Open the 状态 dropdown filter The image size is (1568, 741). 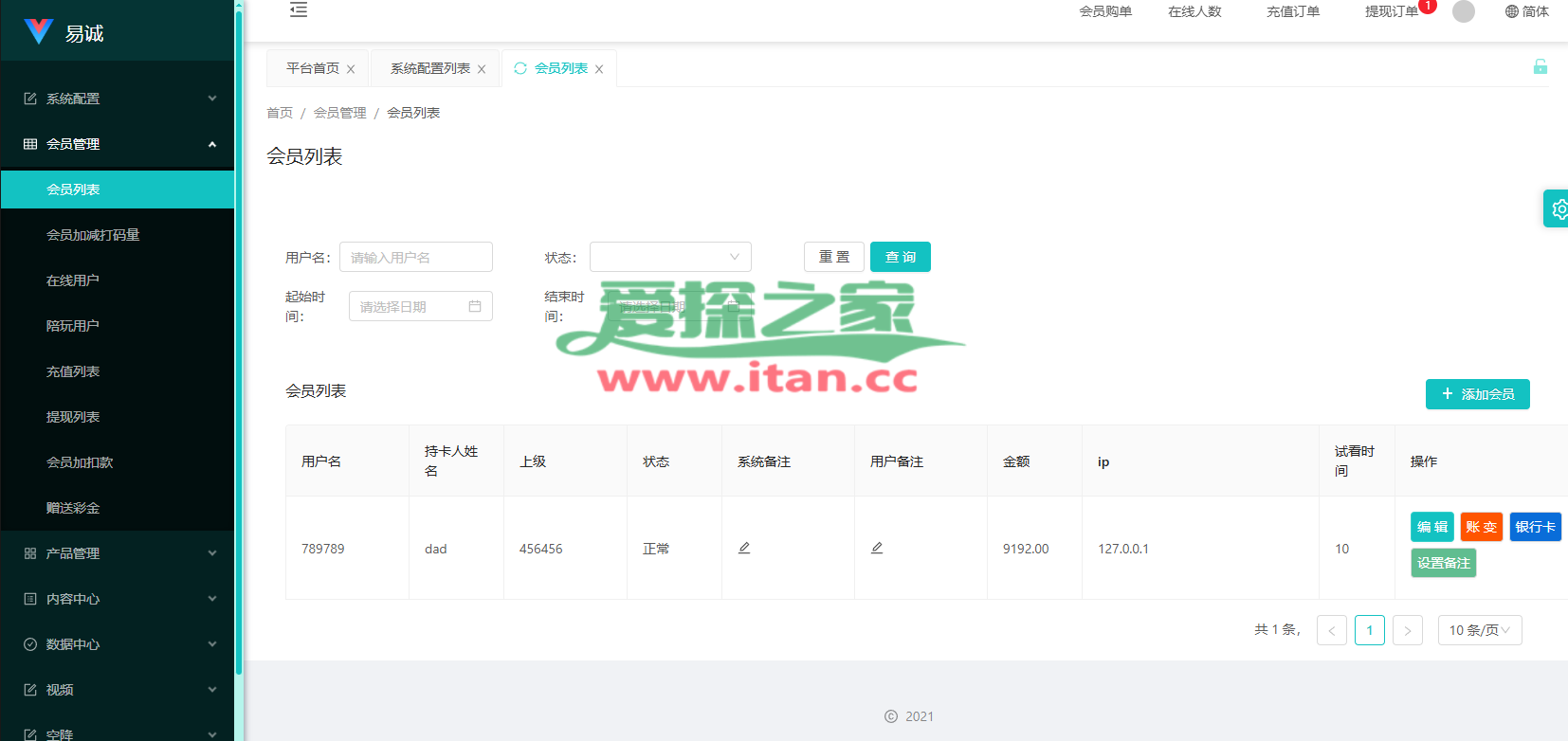[x=670, y=257]
